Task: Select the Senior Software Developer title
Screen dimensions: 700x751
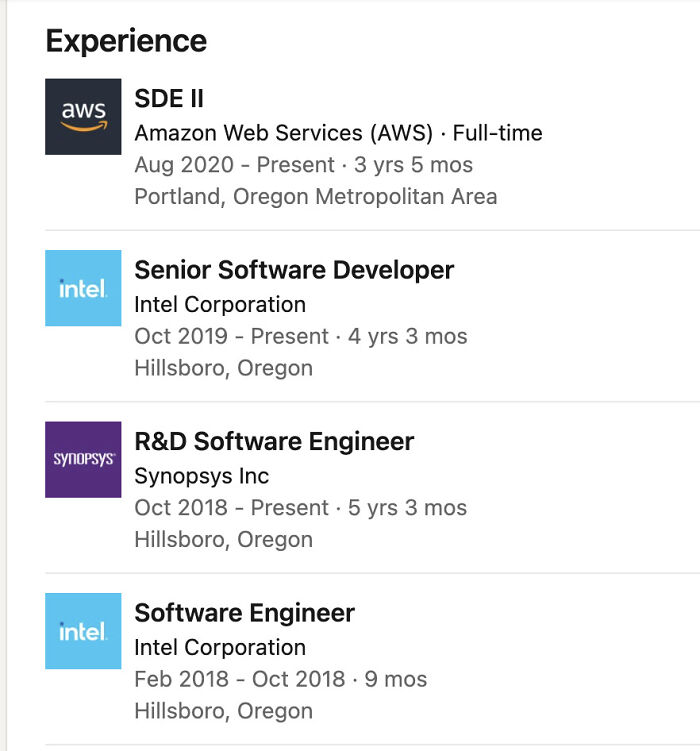Action: 294,269
